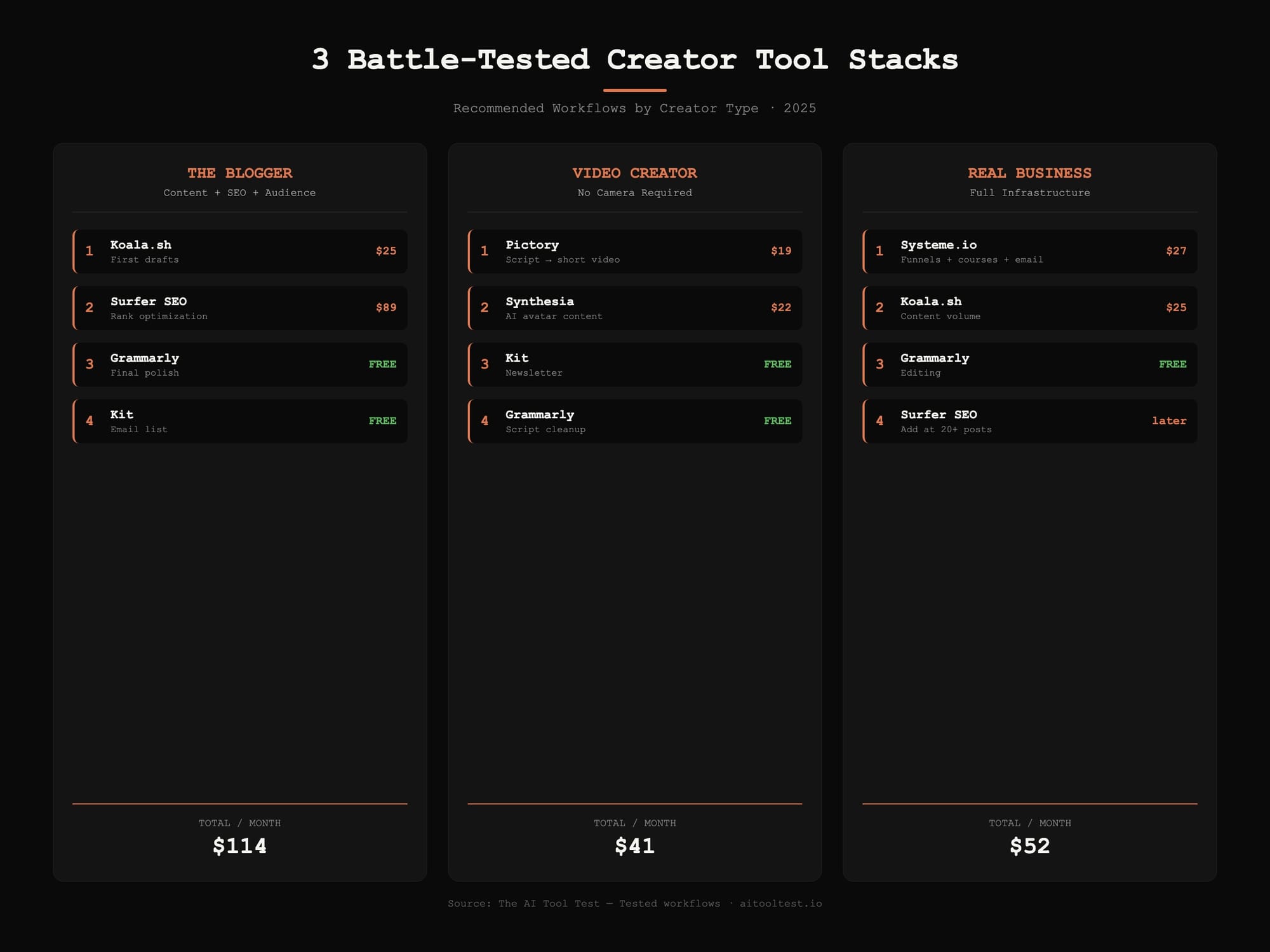Click the $89 price for Surfer SEO
The height and width of the screenshot is (952, 1270).
tap(386, 307)
